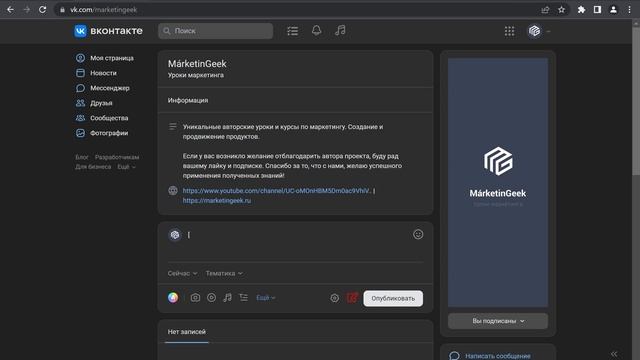
Task: Open the colorful poster background picker
Action: tap(173, 298)
